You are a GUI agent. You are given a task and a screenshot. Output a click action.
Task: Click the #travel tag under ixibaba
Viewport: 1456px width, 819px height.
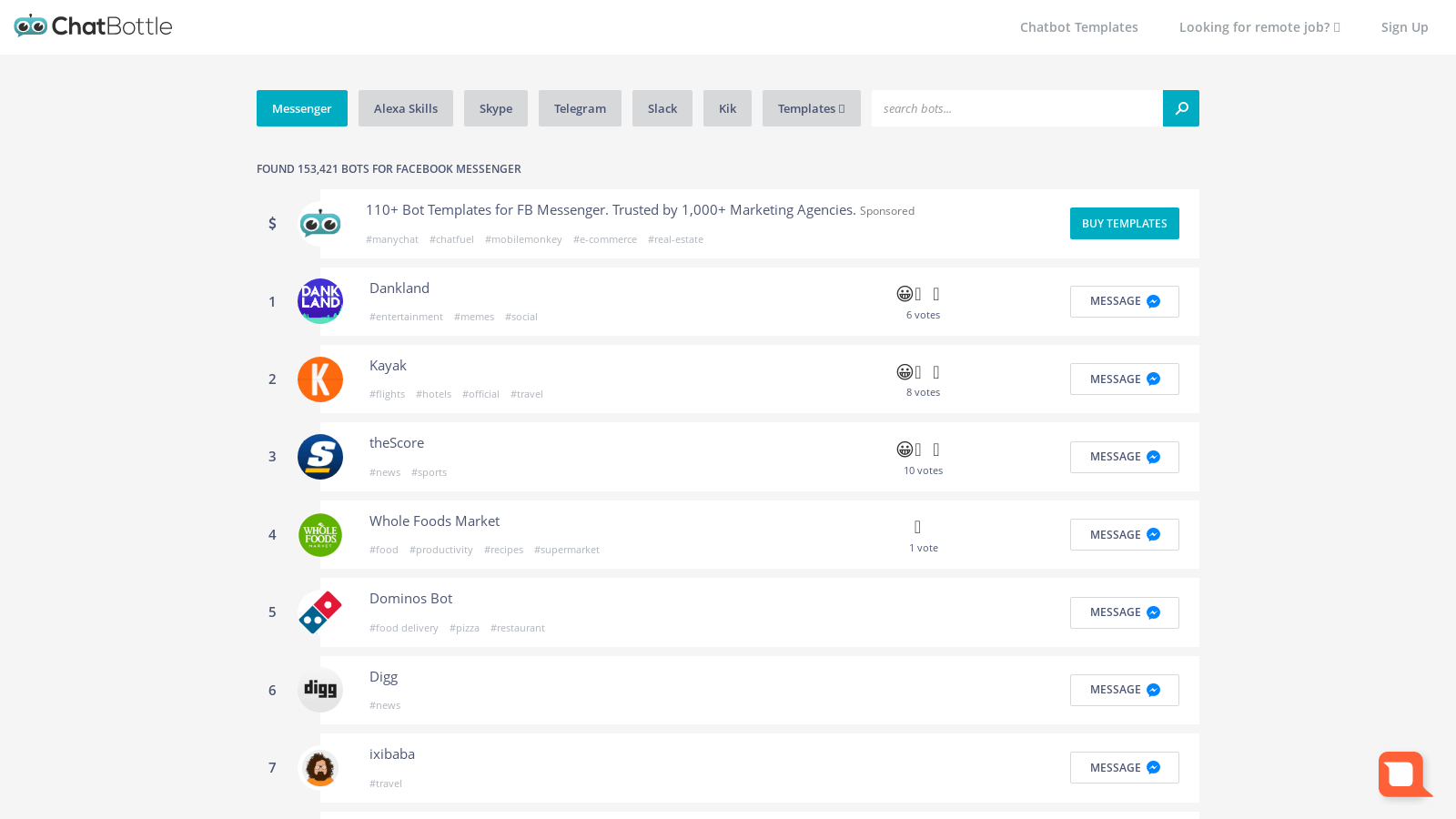pos(386,784)
